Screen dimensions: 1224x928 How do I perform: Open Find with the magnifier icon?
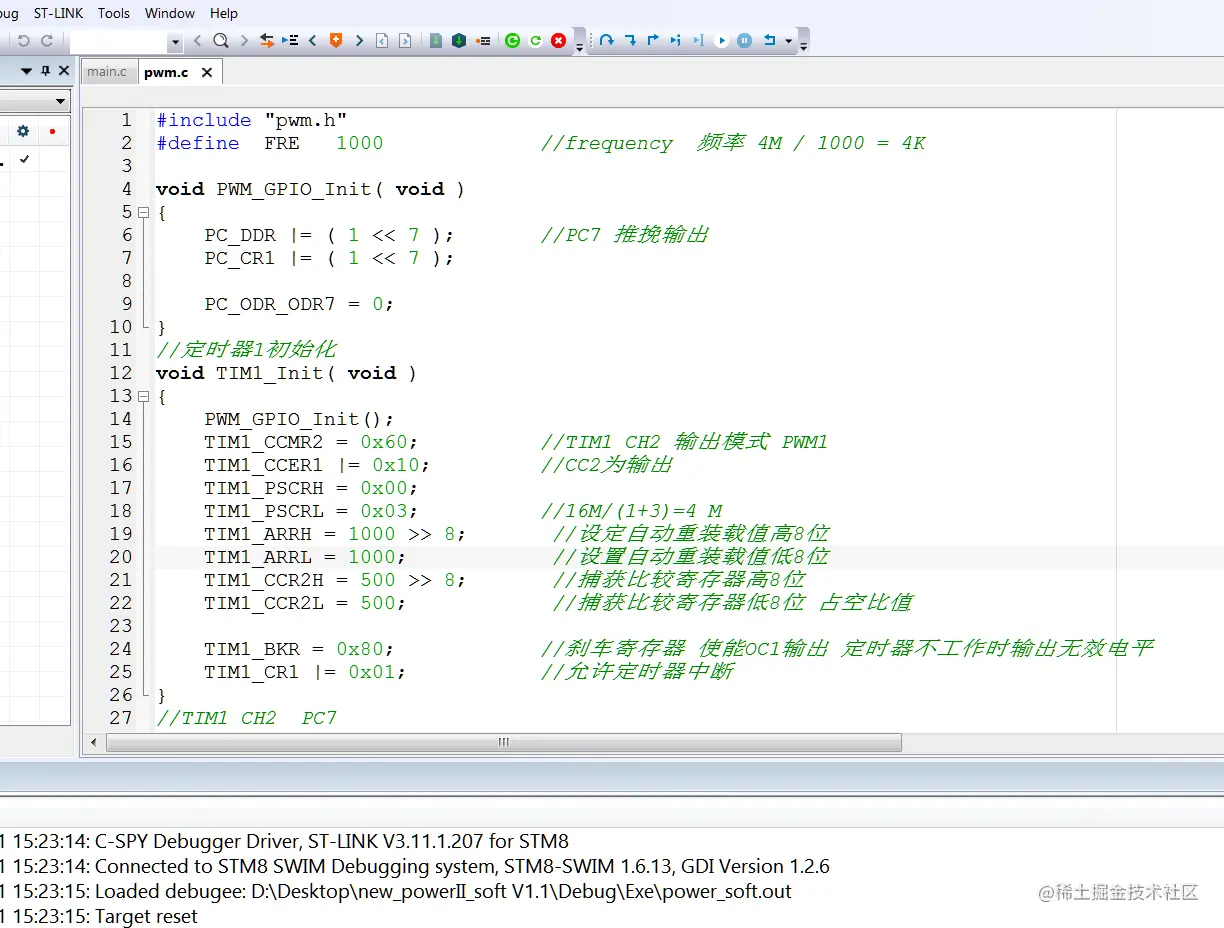tap(221, 41)
